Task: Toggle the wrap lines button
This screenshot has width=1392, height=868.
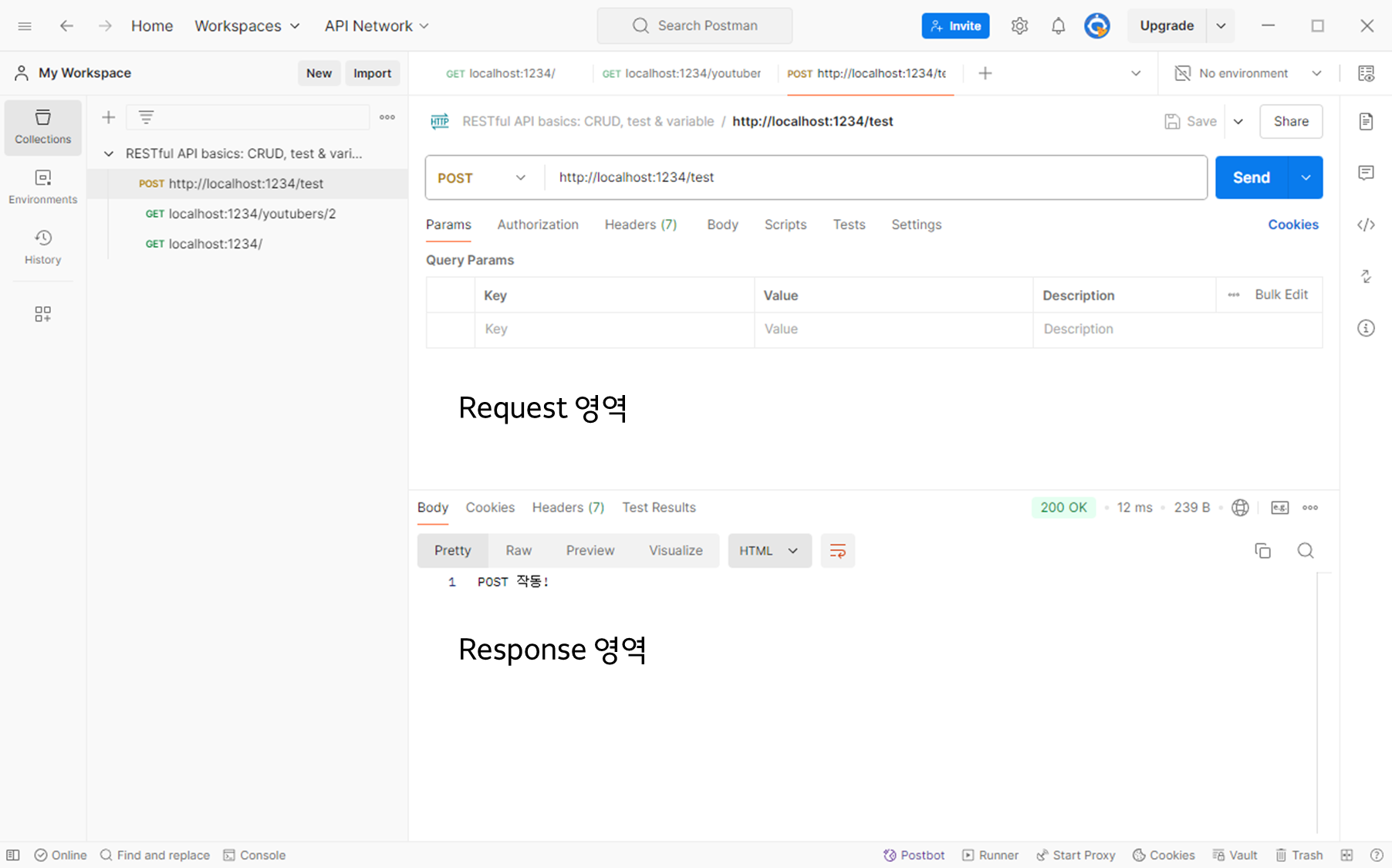Action: (x=837, y=551)
